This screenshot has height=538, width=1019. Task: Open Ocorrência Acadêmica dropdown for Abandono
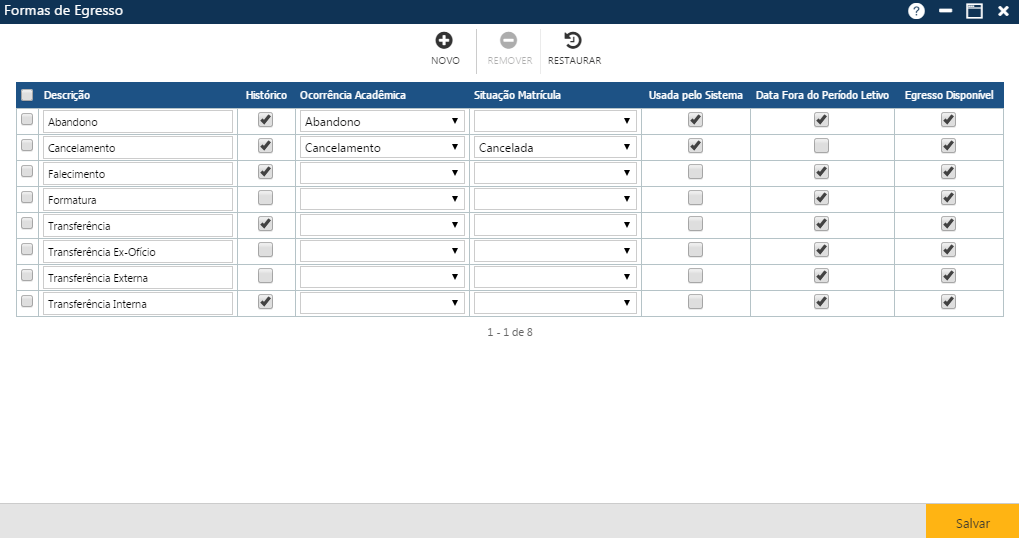click(x=382, y=121)
